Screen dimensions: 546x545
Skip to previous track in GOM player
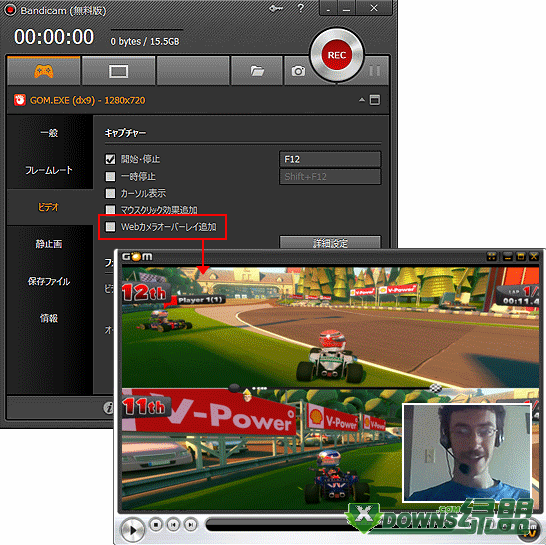click(173, 524)
